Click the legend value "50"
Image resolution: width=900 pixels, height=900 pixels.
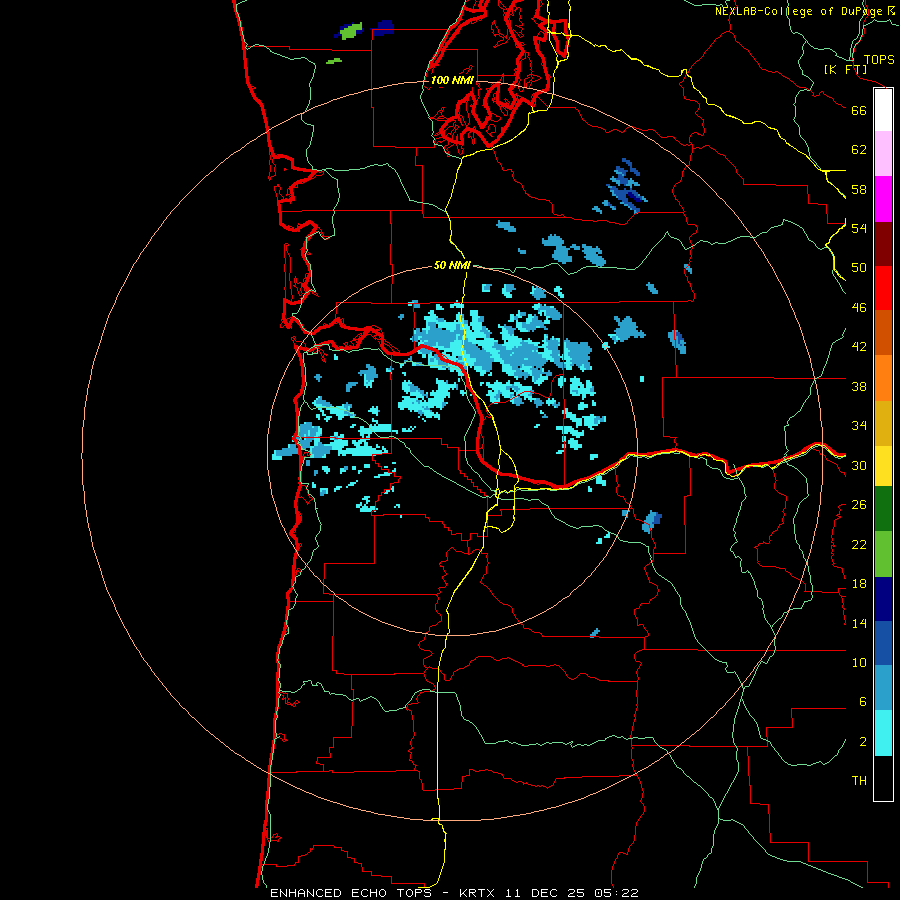(859, 267)
